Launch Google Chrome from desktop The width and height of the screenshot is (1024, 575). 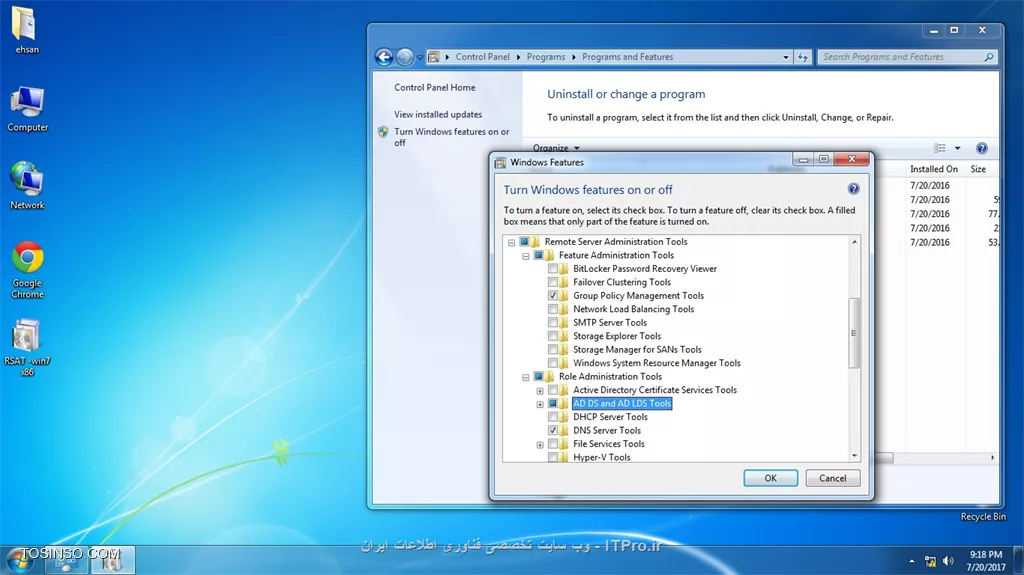[27, 270]
